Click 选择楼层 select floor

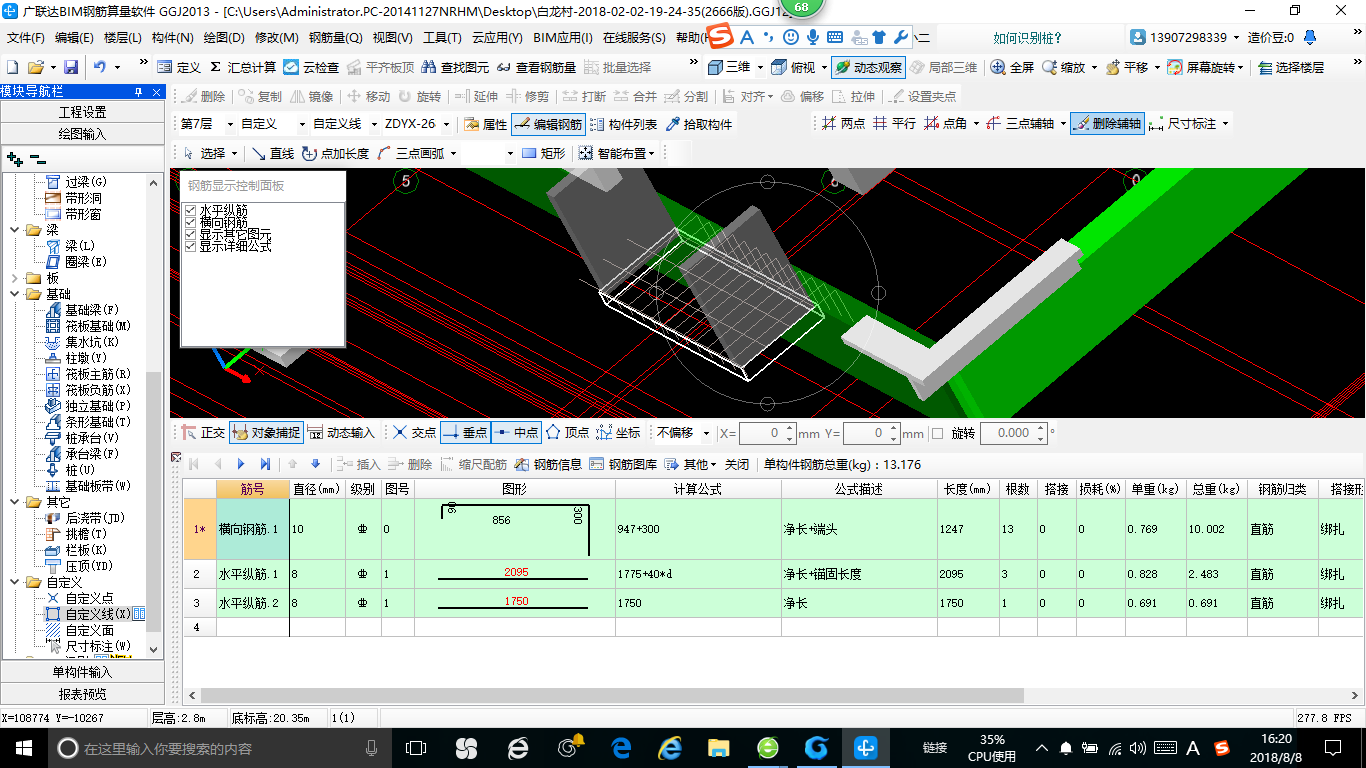(x=1291, y=67)
